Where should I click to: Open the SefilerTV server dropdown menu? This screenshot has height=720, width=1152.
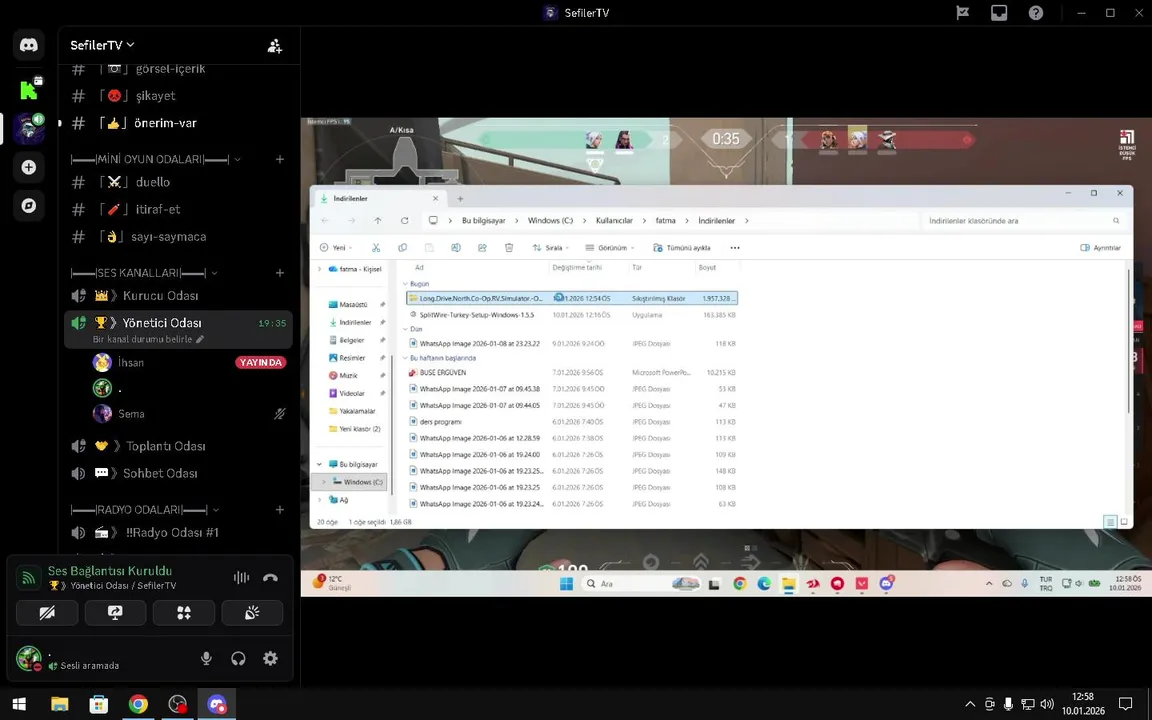(102, 45)
